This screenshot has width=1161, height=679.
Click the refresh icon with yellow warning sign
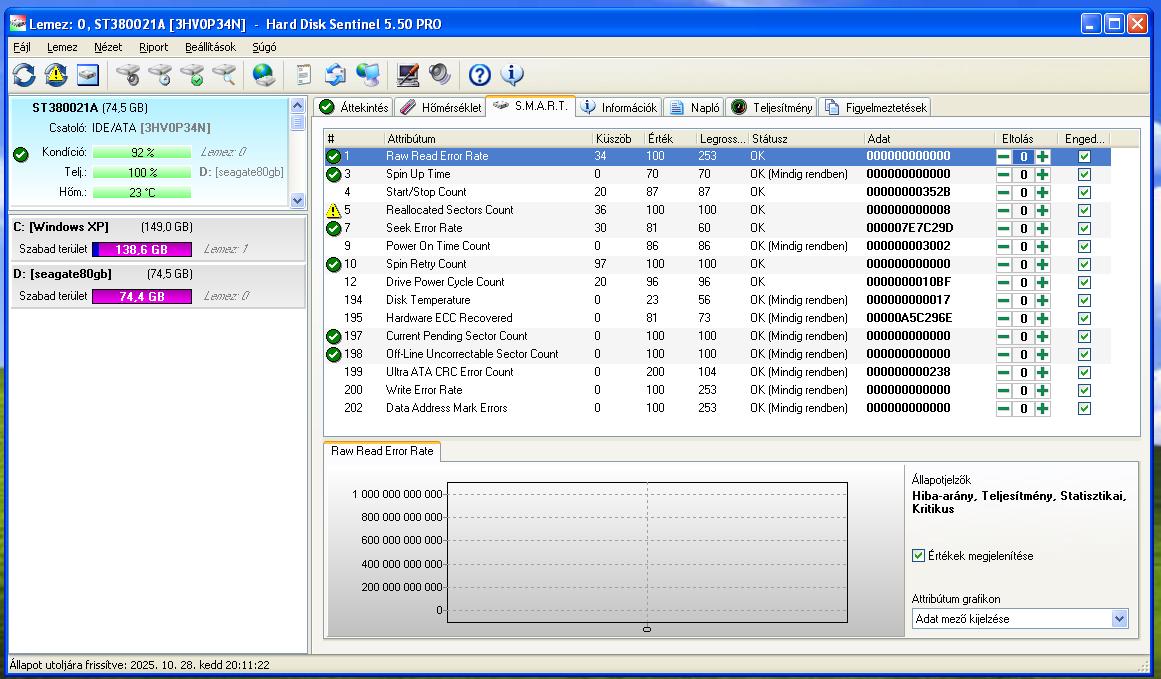click(x=56, y=75)
